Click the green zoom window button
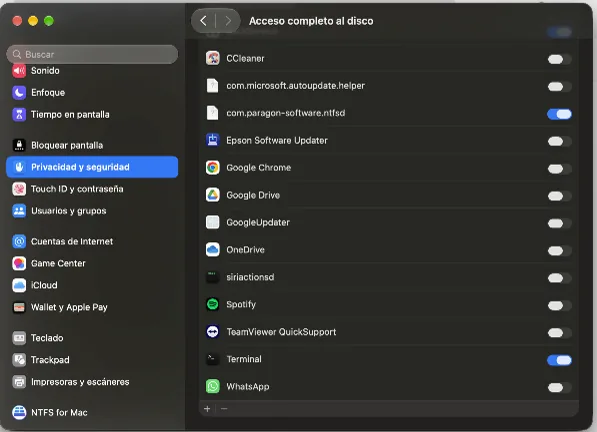The height and width of the screenshot is (432, 597). [x=49, y=21]
